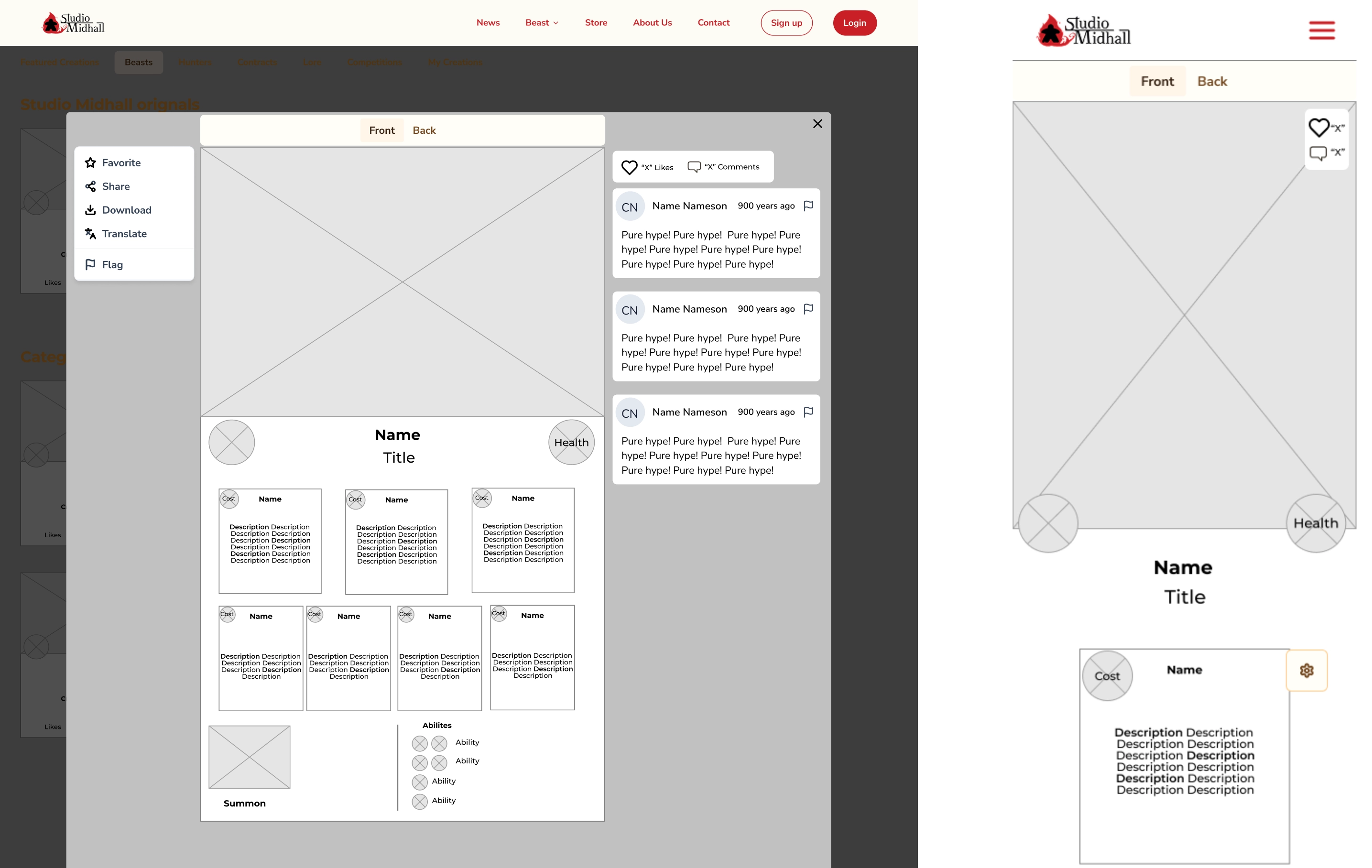Image resolution: width=1372 pixels, height=868 pixels.
Task: Expand the Beast navigation dropdown
Action: pos(541,23)
